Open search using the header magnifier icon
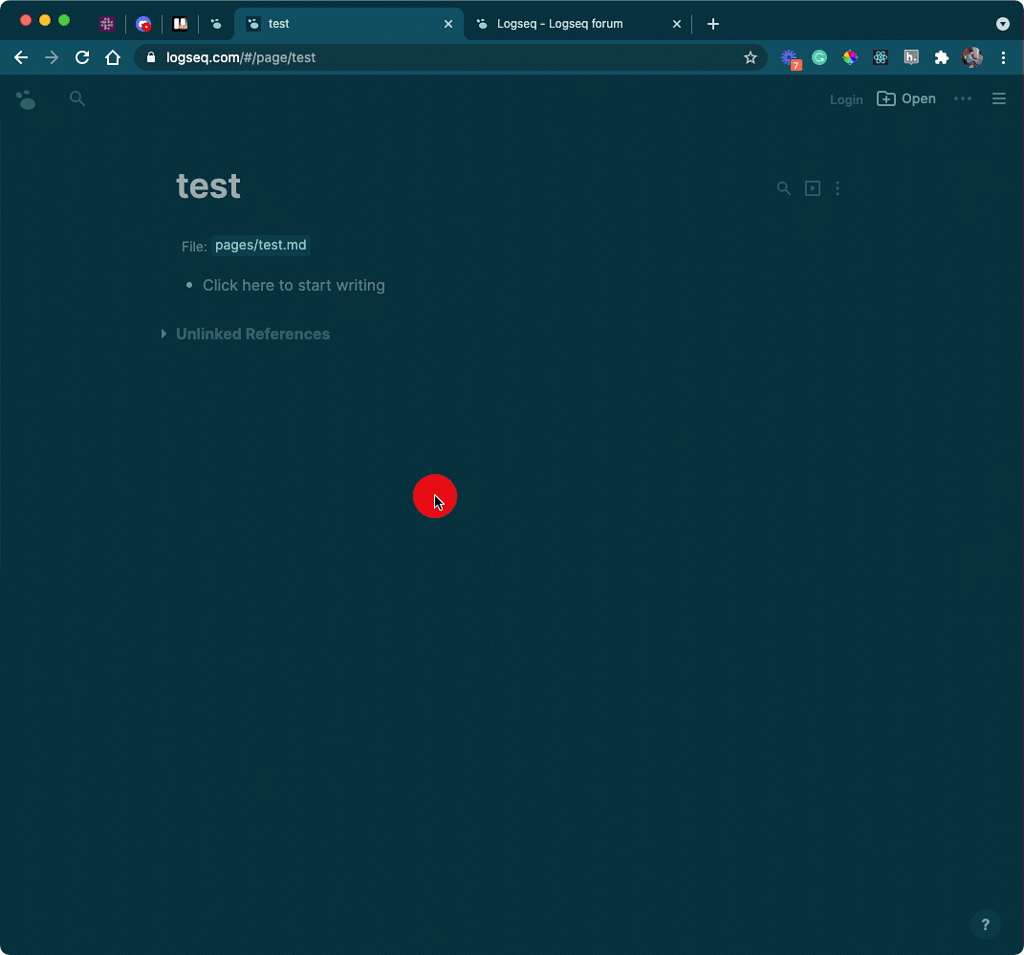 click(x=77, y=98)
